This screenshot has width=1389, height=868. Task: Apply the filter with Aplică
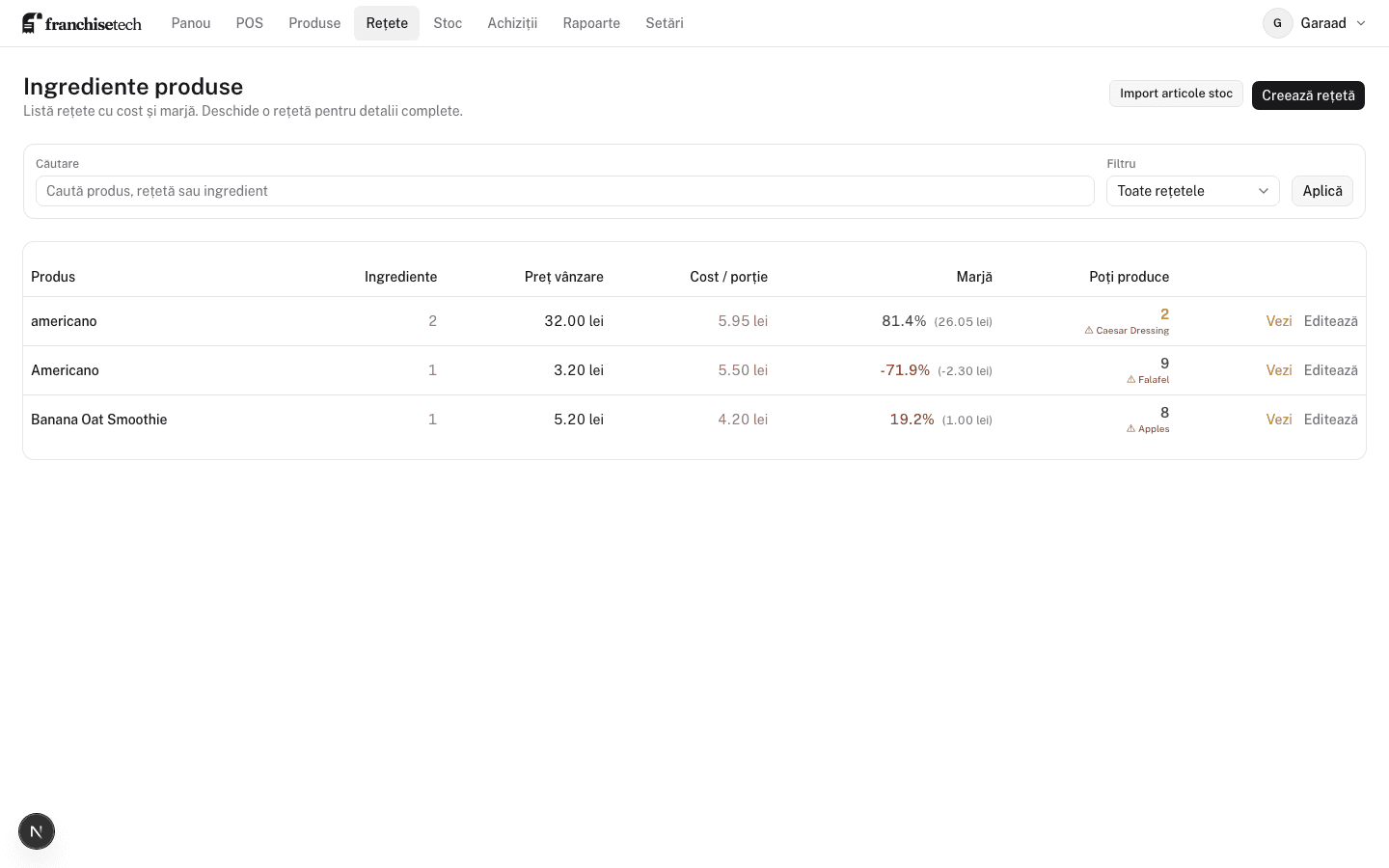click(1322, 191)
